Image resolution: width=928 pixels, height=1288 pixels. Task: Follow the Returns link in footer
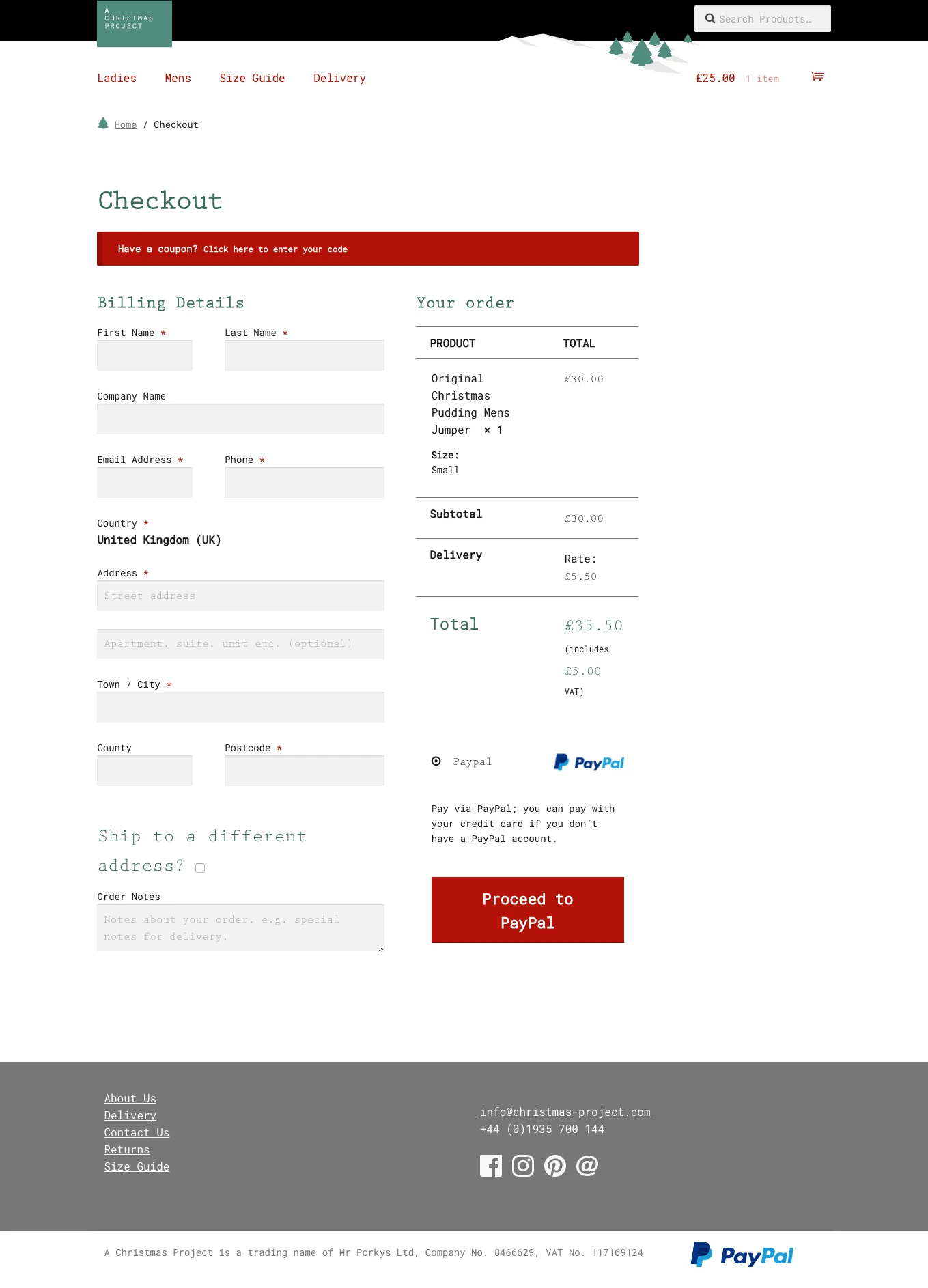[x=127, y=1150]
